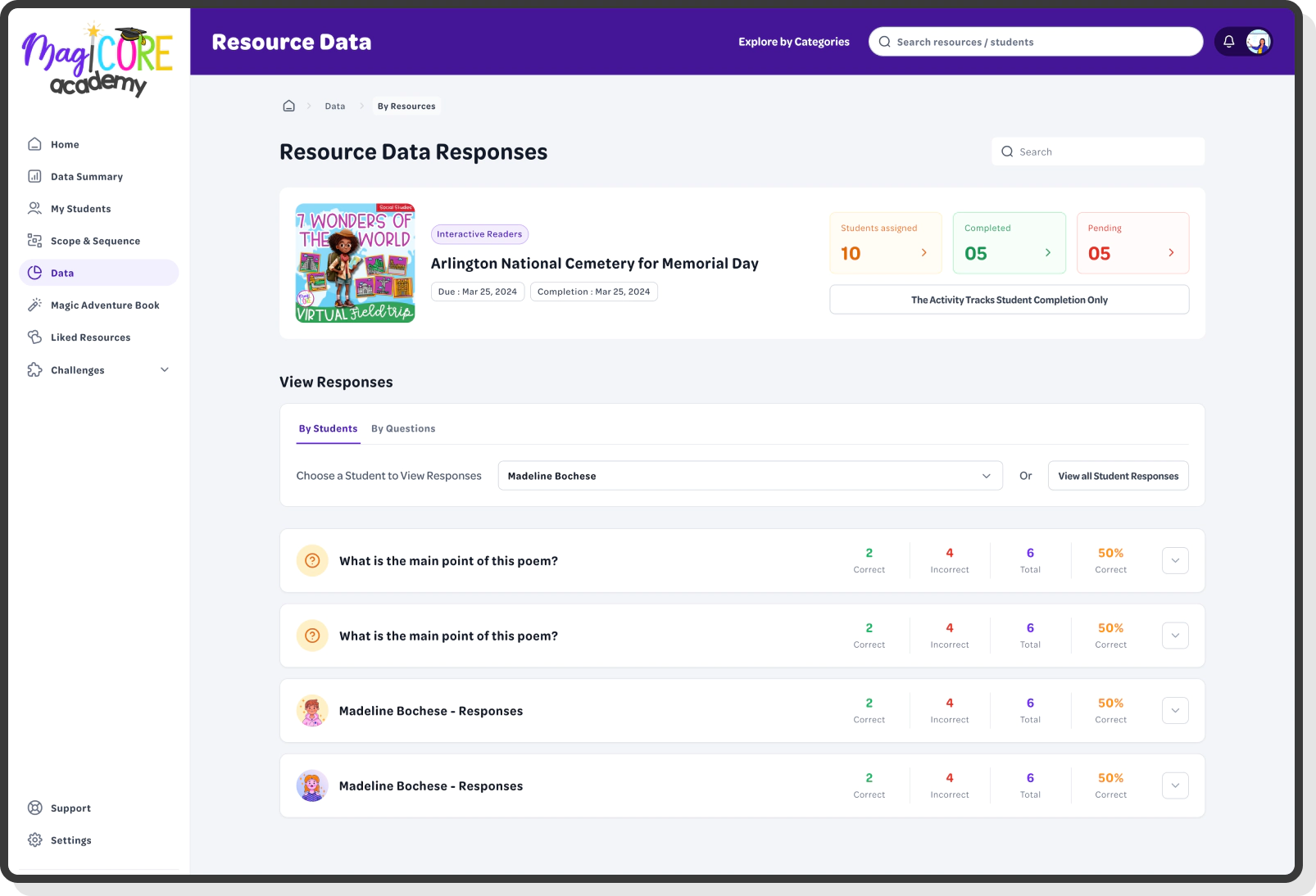The width and height of the screenshot is (1316, 896).
Task: Switch to the By Questions tab
Action: pyautogui.click(x=403, y=428)
